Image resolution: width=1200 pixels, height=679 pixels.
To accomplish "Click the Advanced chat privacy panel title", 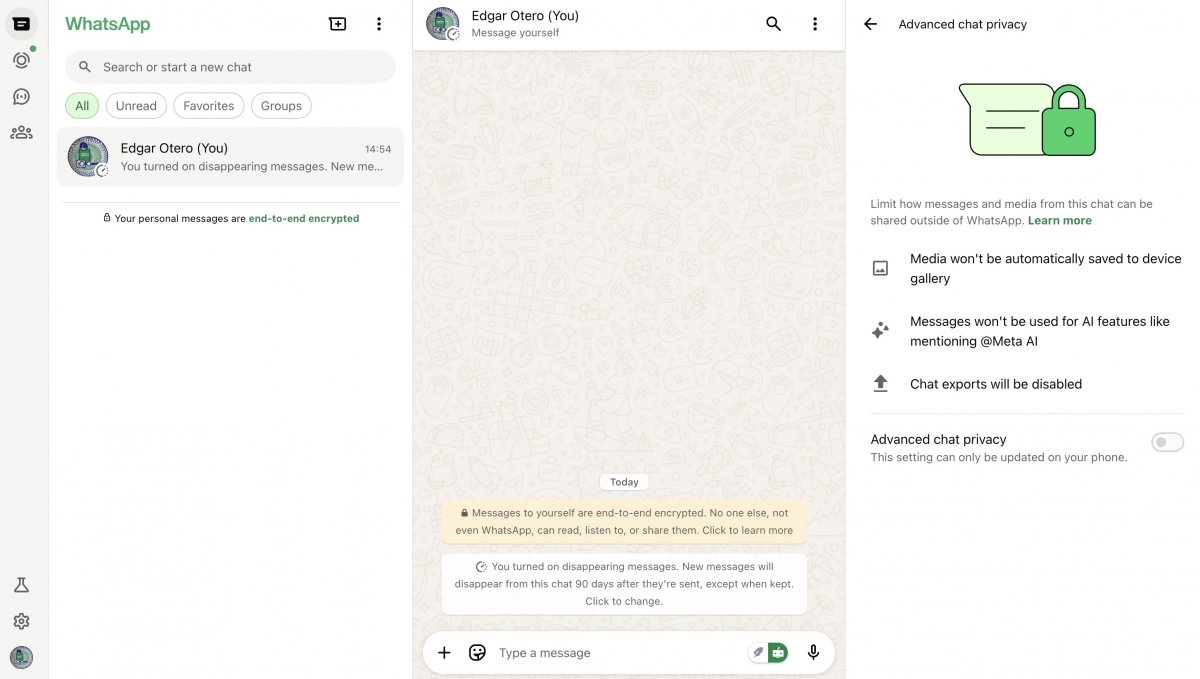I will pos(963,24).
